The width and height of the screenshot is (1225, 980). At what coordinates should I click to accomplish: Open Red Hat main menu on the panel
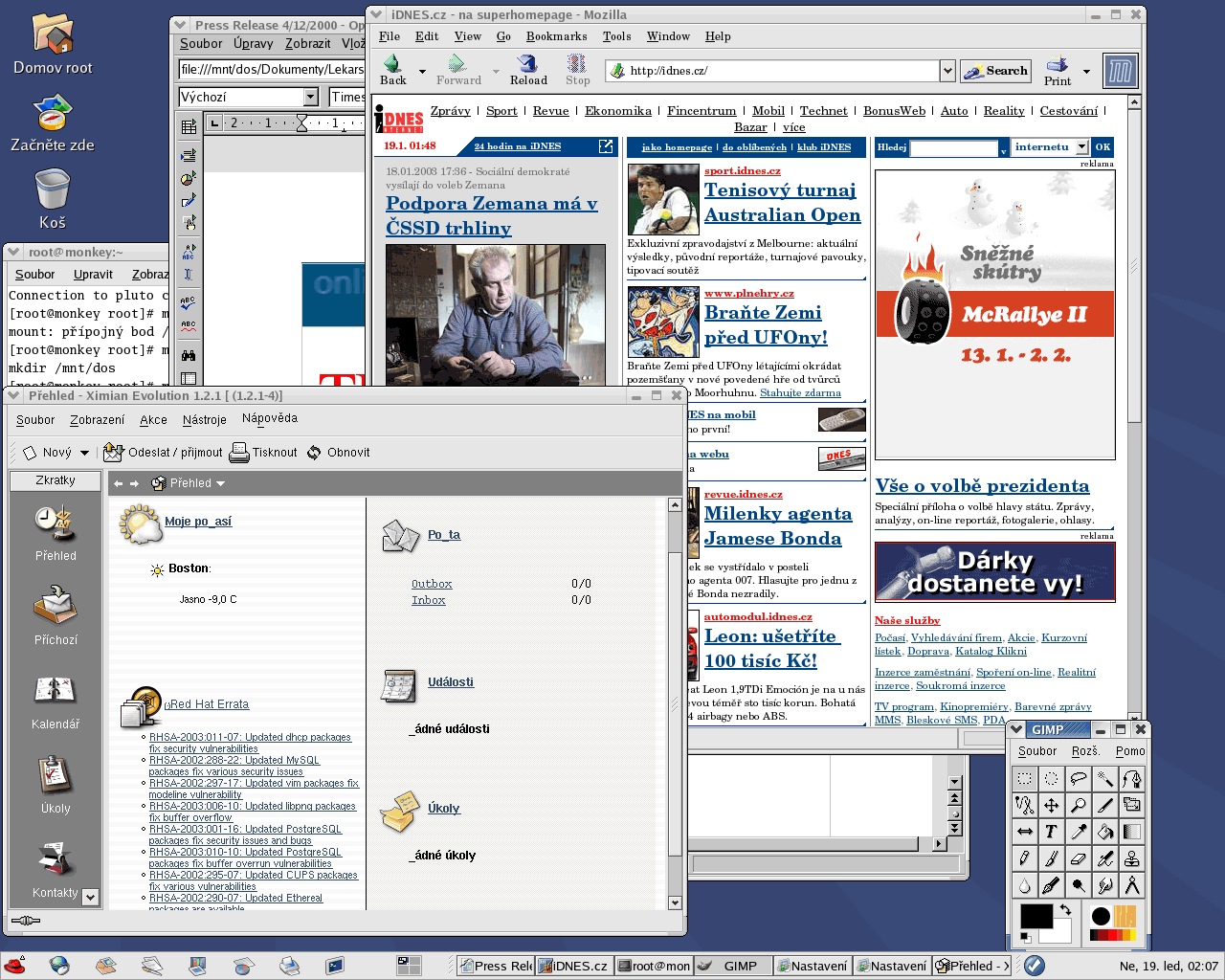point(13,966)
